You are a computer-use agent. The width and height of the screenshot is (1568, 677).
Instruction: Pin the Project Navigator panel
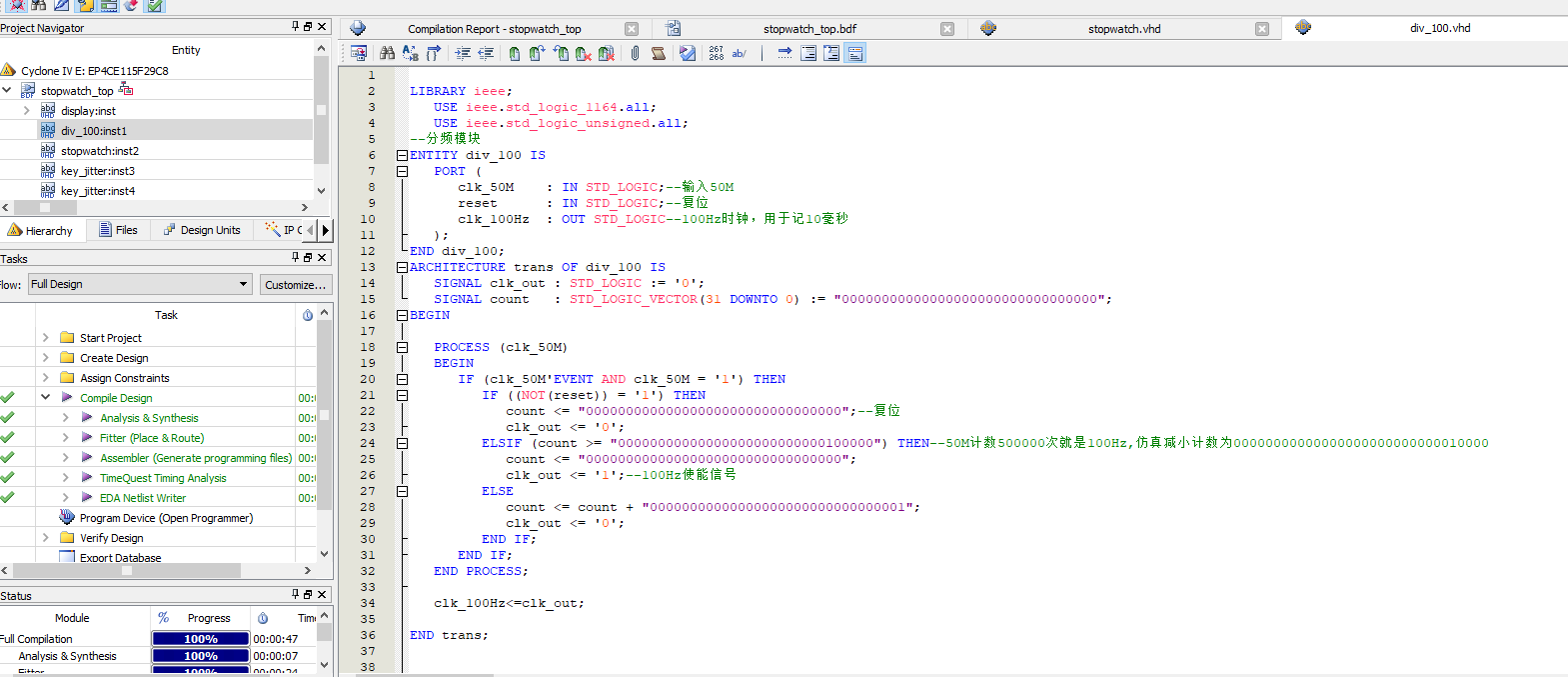click(295, 26)
